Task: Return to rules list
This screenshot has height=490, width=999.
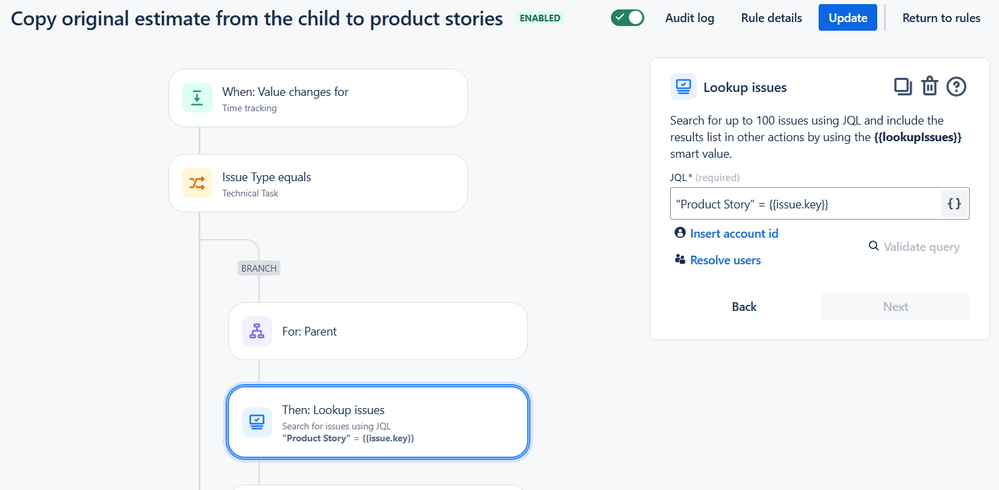Action: pyautogui.click(x=941, y=18)
